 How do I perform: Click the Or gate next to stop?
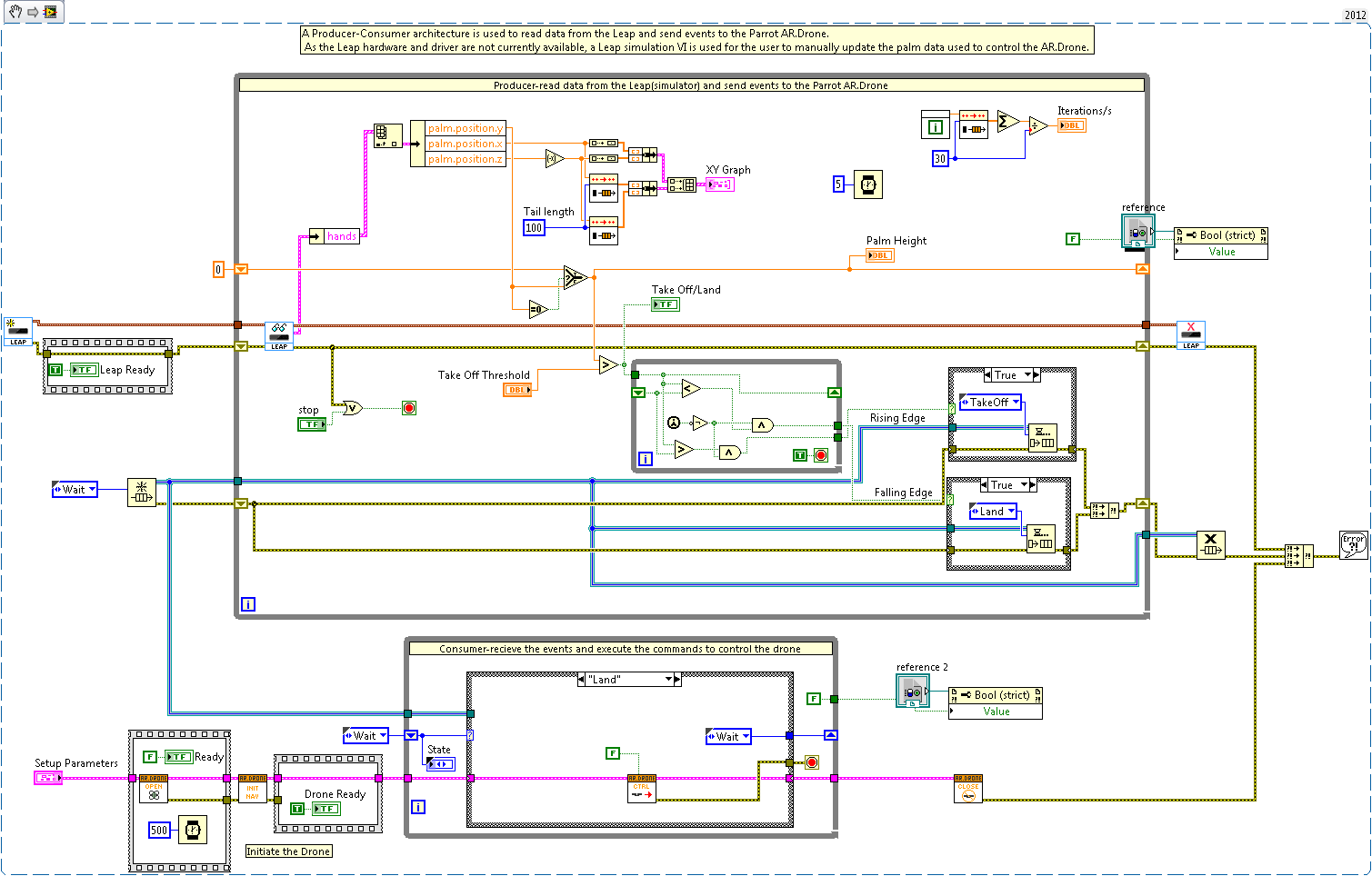(x=353, y=408)
